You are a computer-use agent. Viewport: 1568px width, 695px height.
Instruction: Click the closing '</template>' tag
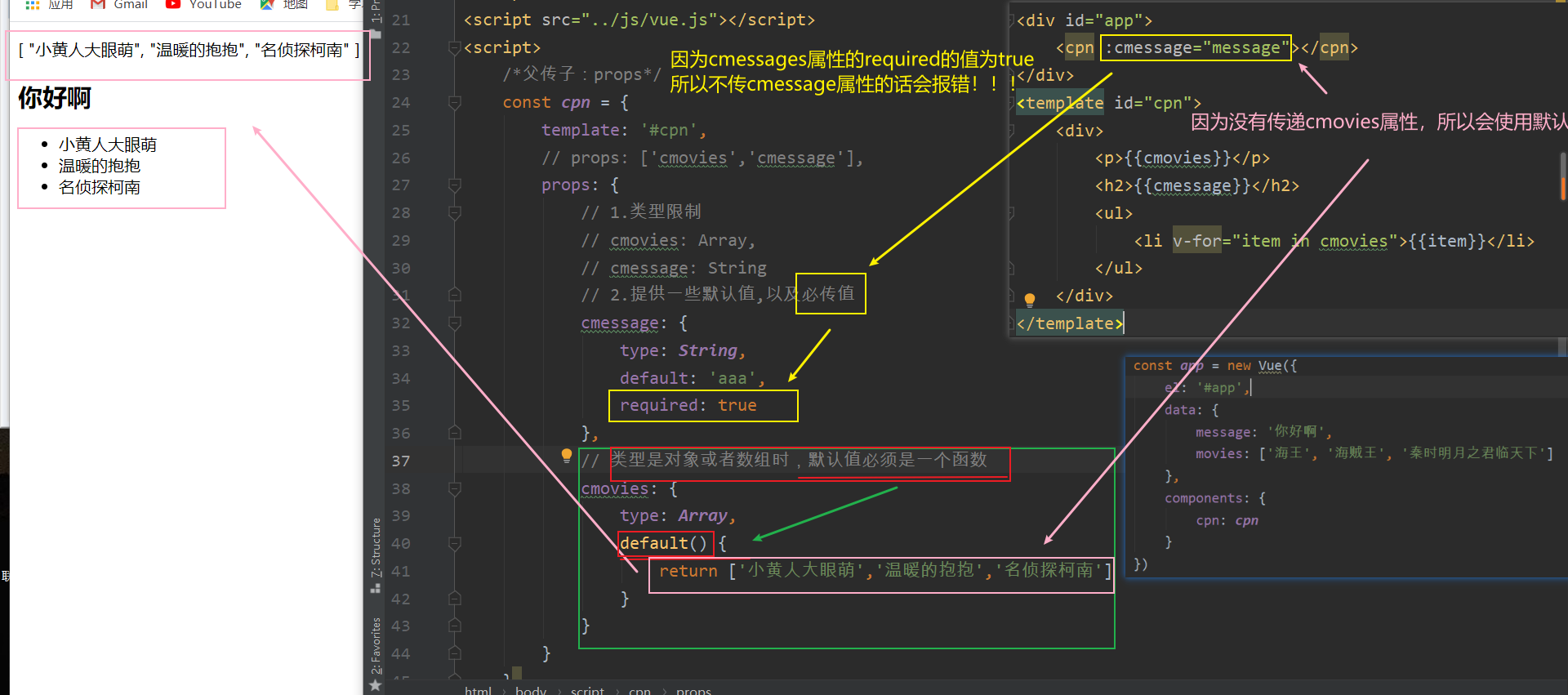1070,323
